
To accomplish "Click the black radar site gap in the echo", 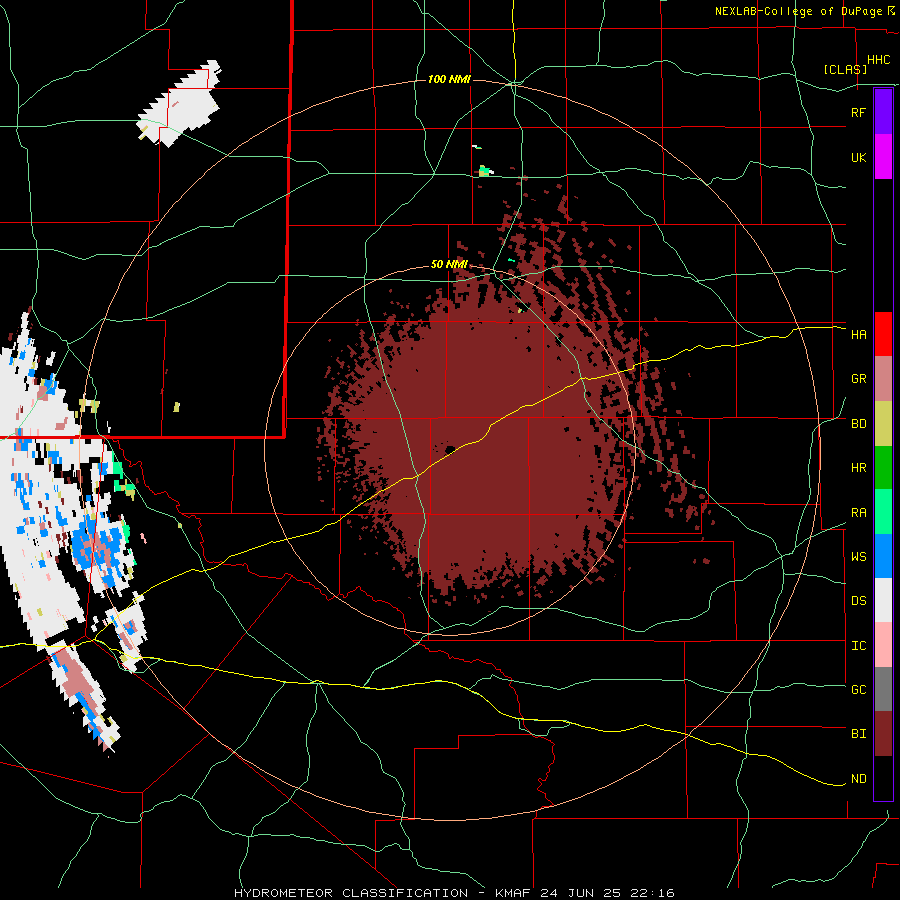I will (450, 449).
